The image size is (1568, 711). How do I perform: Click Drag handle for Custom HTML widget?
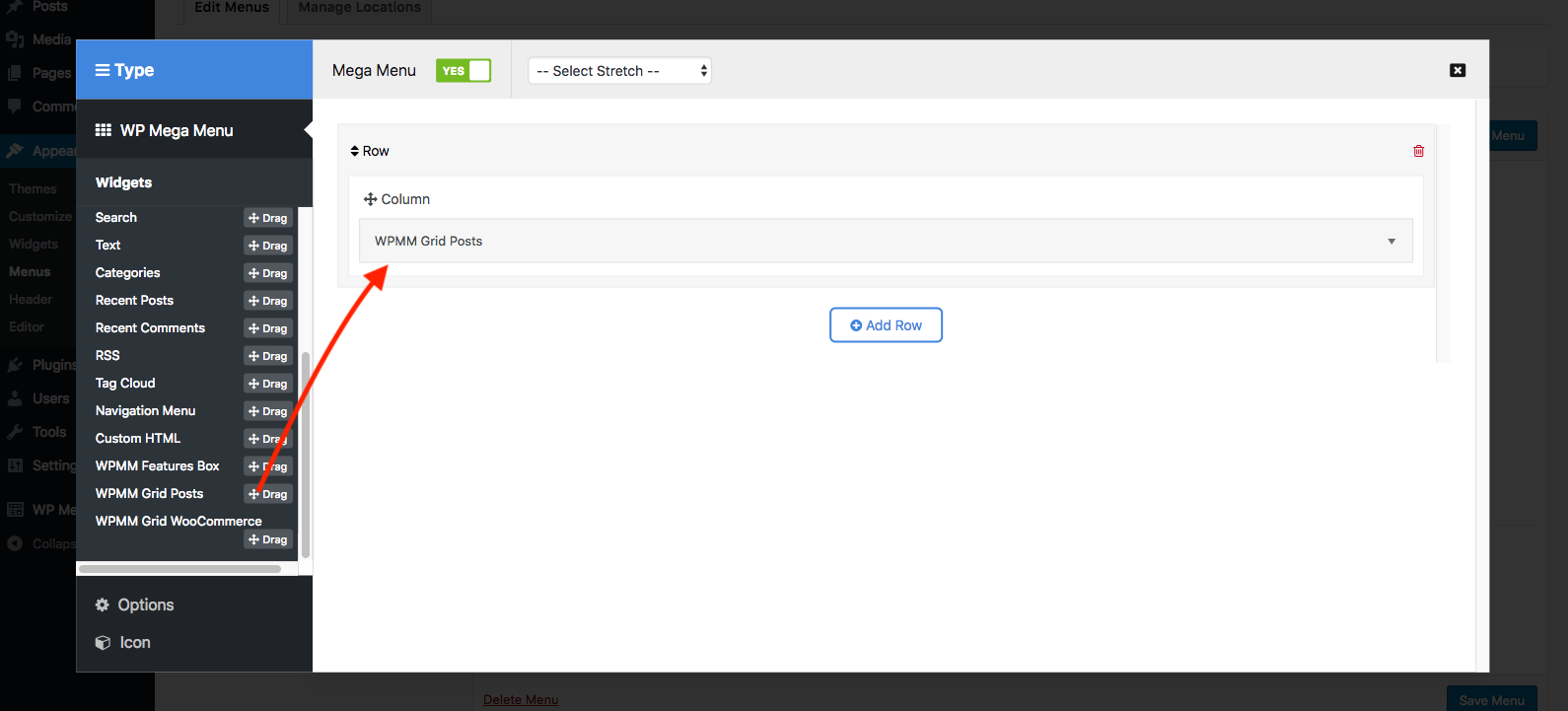point(268,439)
